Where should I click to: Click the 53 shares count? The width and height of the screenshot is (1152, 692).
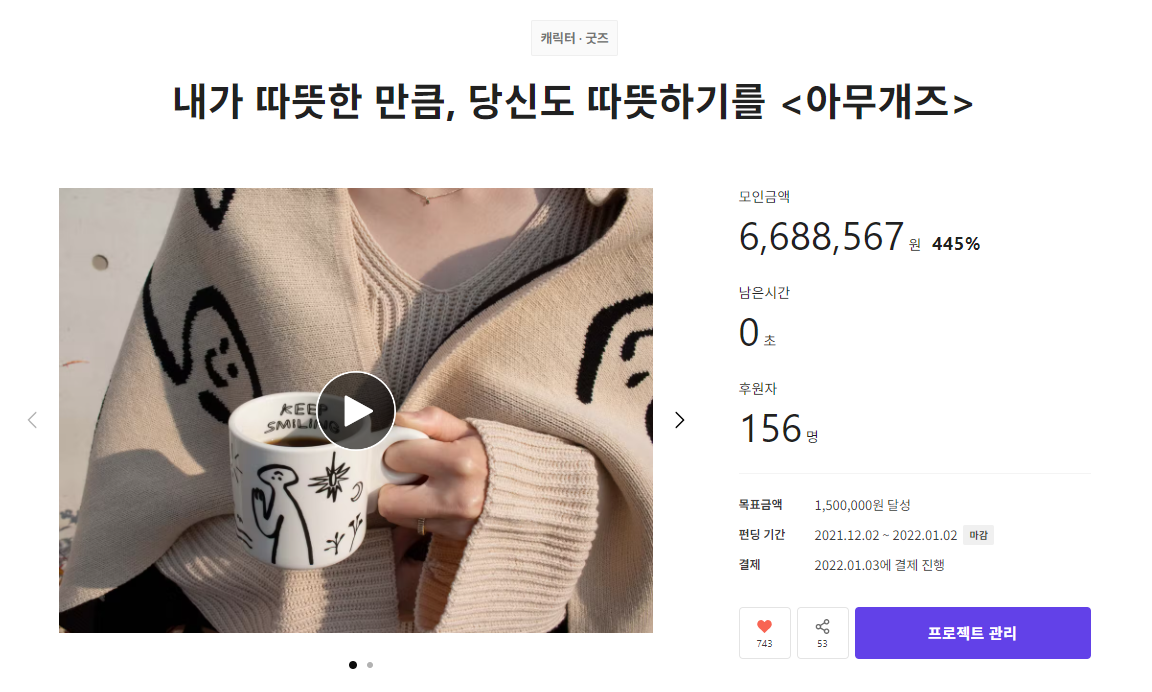822,644
